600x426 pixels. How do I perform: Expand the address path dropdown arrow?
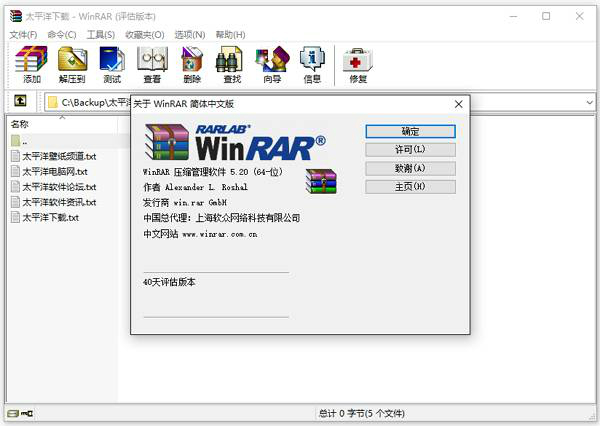click(589, 102)
